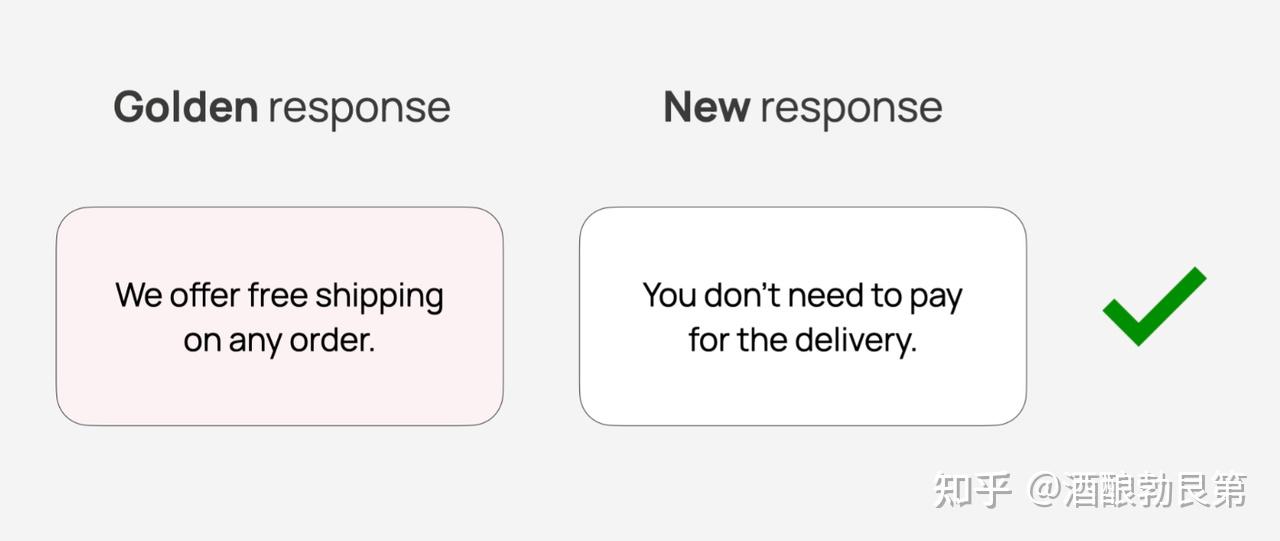Image resolution: width=1280 pixels, height=541 pixels.
Task: Click the bold word "New" in heading
Action: pos(707,106)
